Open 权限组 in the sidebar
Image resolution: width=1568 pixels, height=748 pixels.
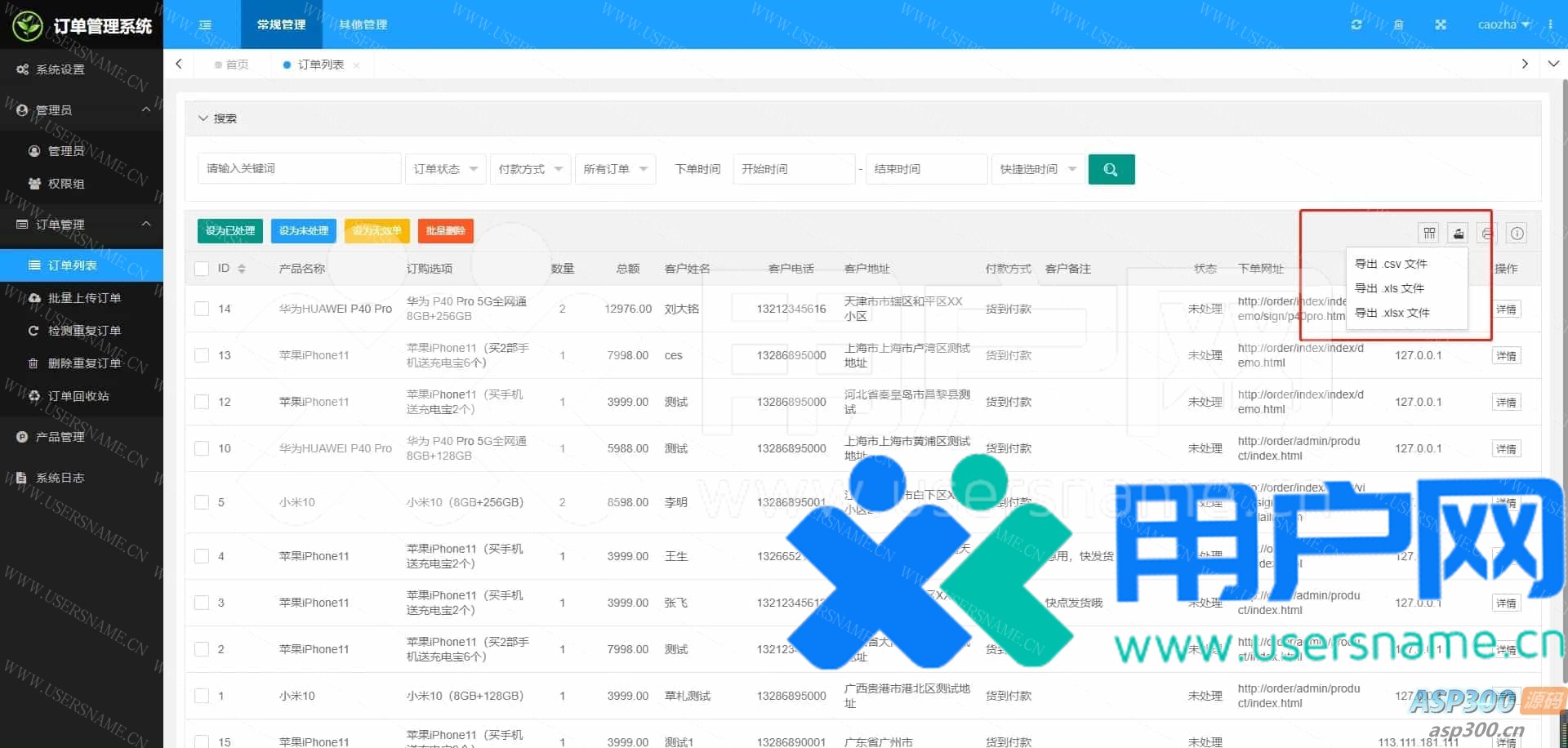82,184
